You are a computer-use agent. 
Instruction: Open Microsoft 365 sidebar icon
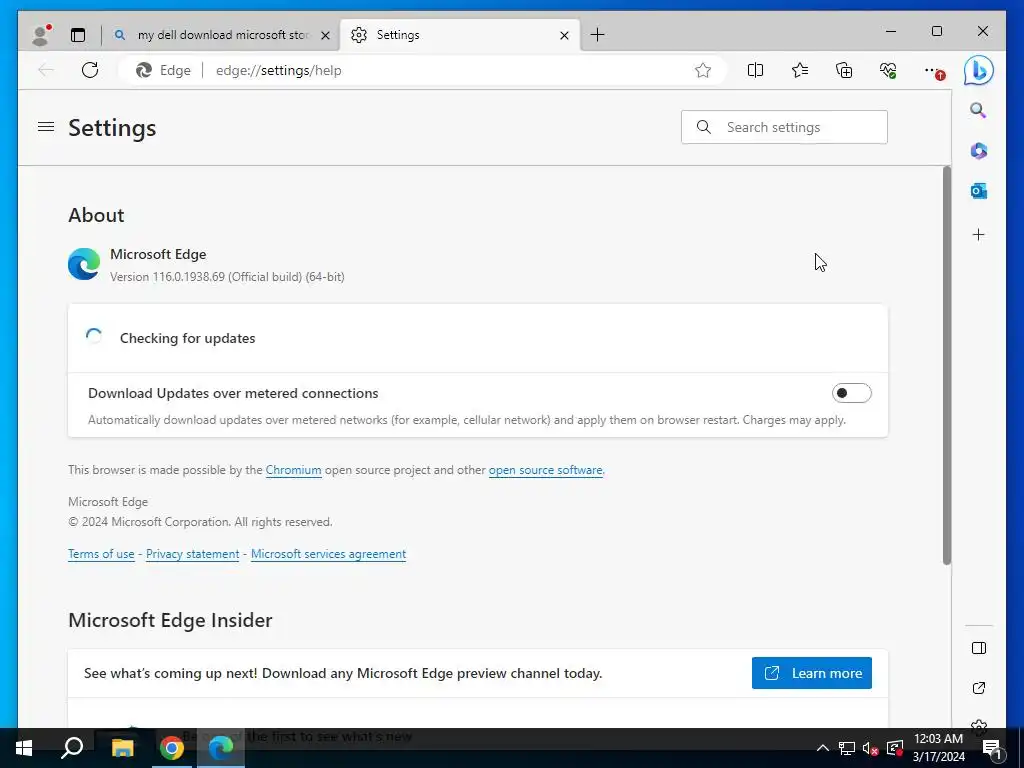[x=978, y=151]
